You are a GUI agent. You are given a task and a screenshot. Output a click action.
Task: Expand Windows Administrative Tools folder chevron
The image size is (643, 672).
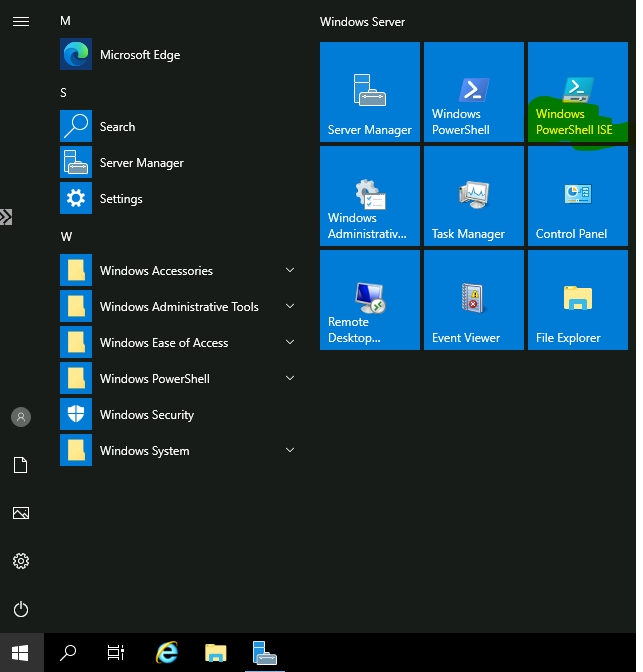coord(290,306)
